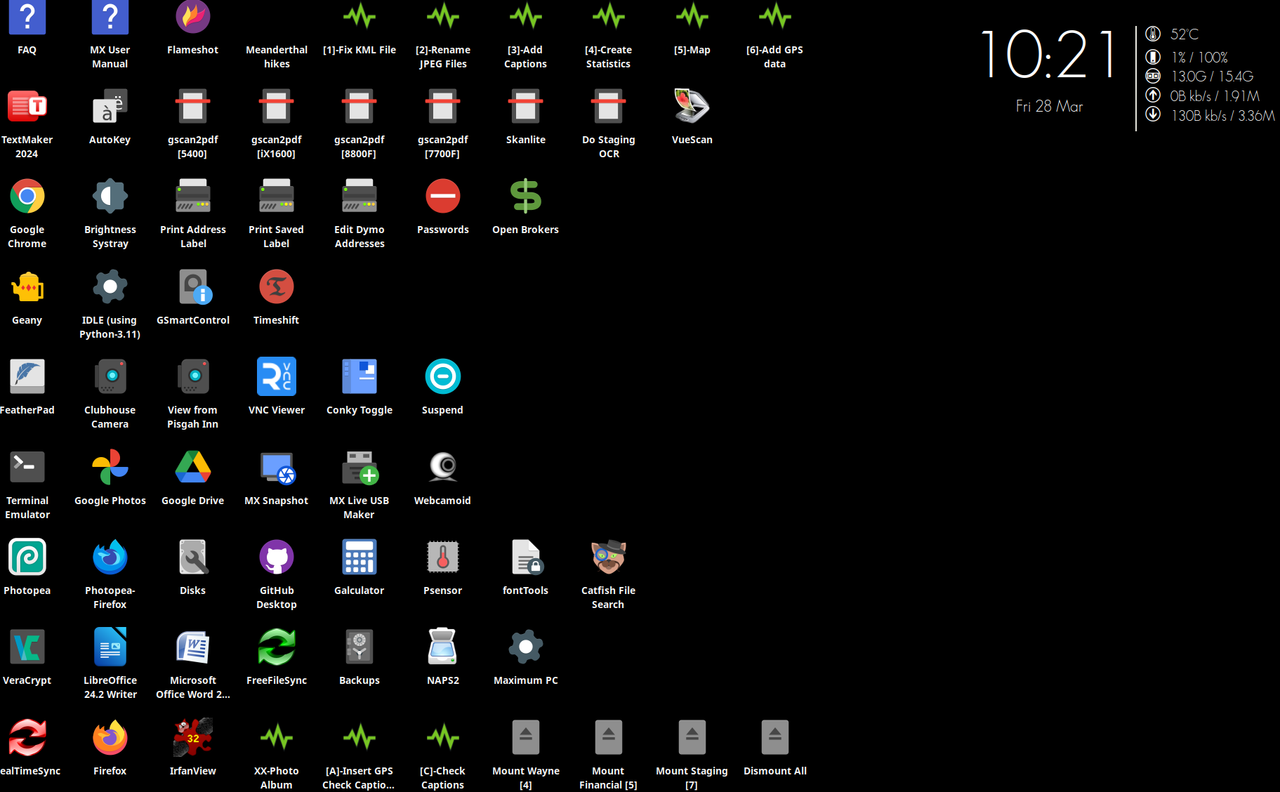Launch VeraCrypt encryption tool
The image size is (1280, 792).
(27, 647)
